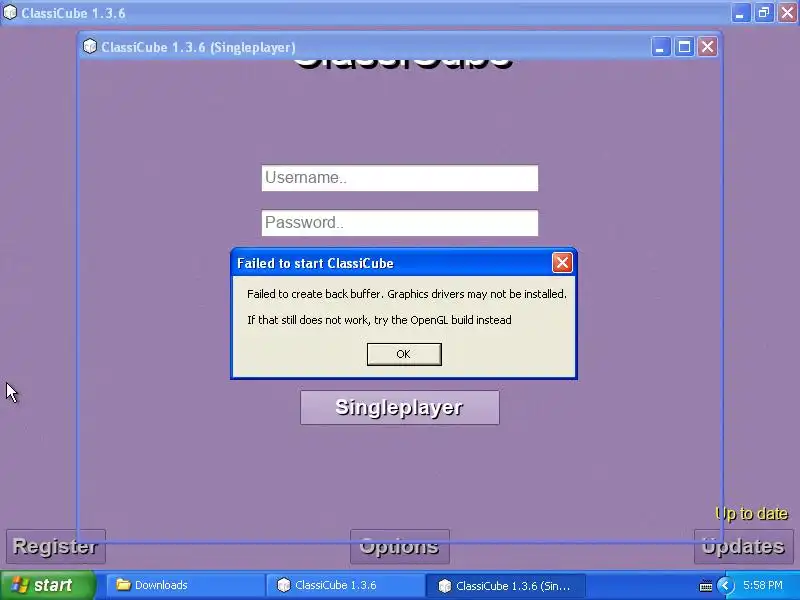This screenshot has height=600, width=800.
Task: Restore down the ClassiCube 1.3.6 launcher window
Action: click(764, 13)
